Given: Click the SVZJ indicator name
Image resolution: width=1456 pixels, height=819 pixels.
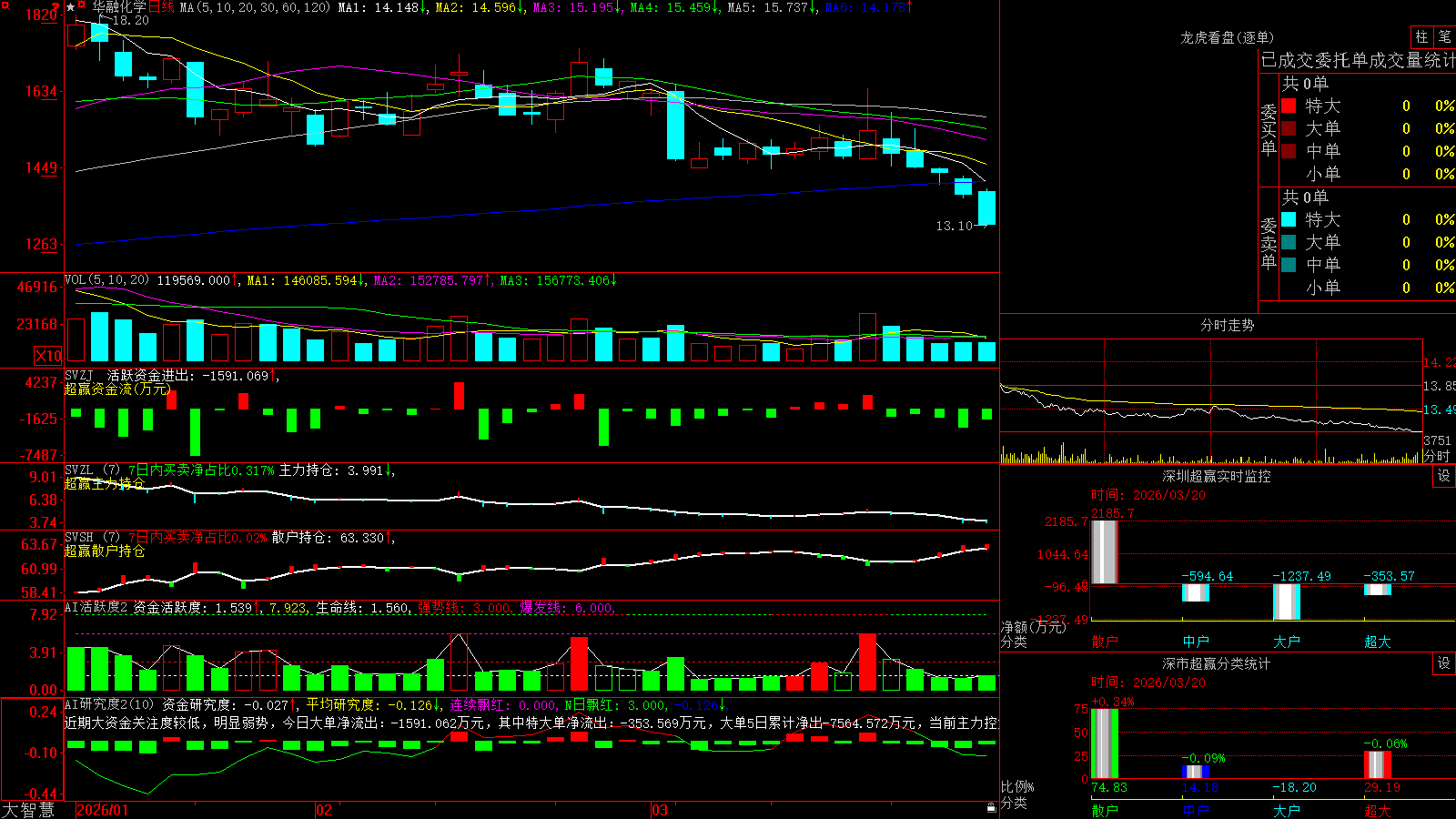Looking at the screenshot, I should pos(79,376).
